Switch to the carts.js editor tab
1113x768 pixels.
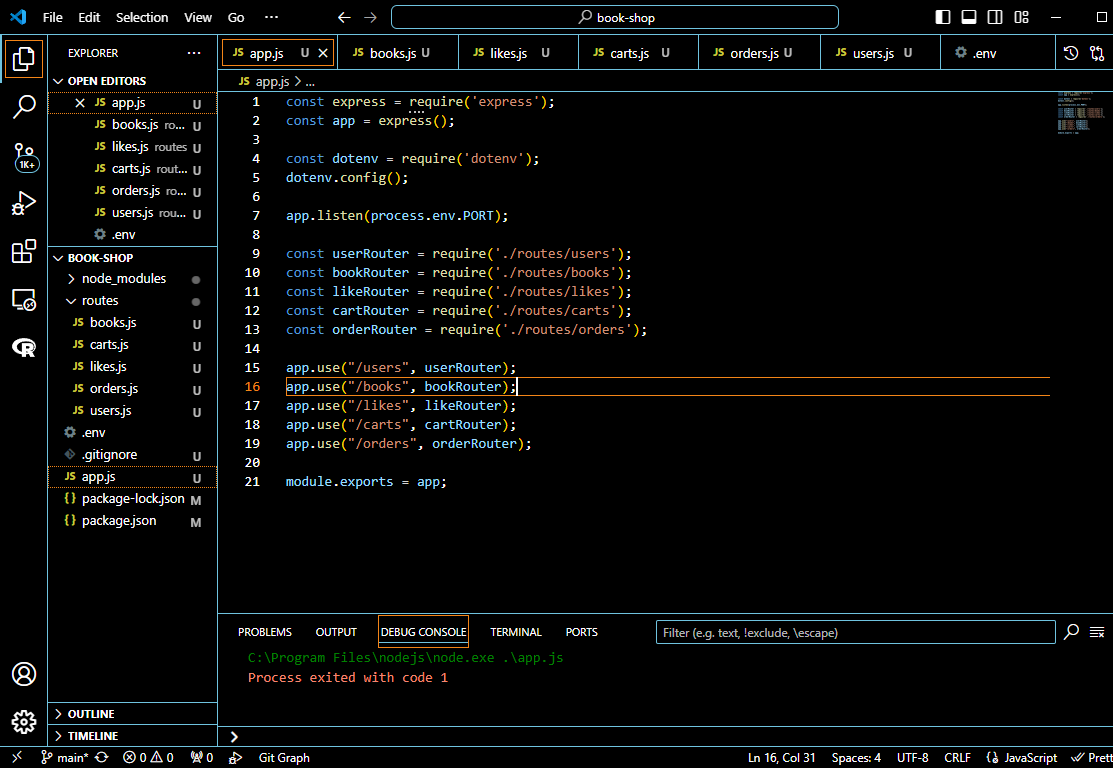(x=638, y=53)
